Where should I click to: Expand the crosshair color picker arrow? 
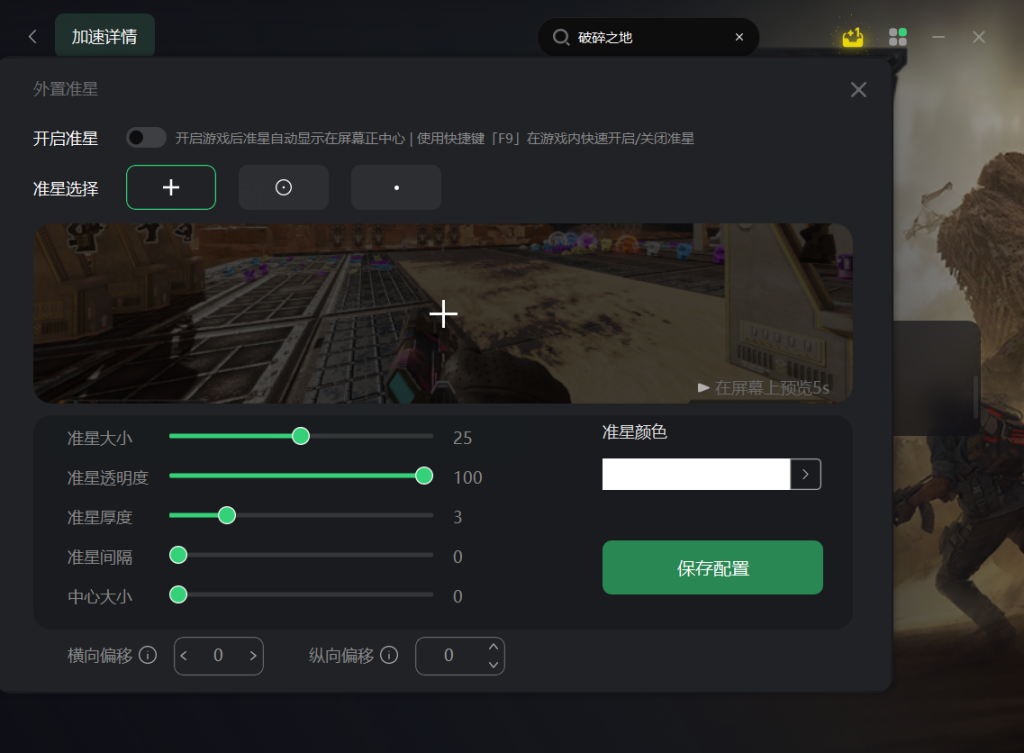point(806,474)
